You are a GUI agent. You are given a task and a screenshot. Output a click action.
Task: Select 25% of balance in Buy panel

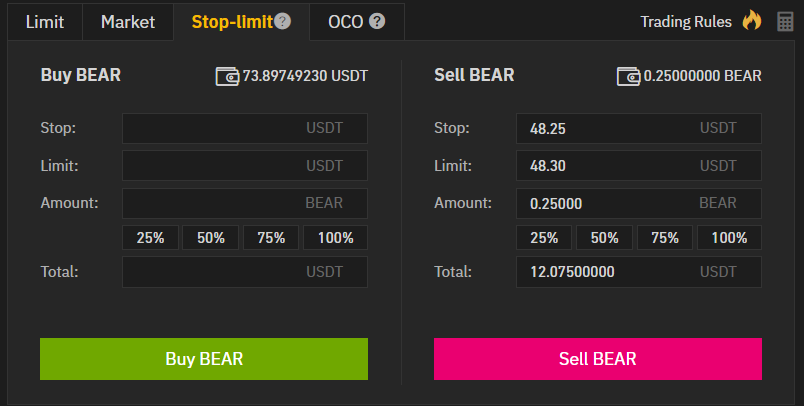pos(151,238)
